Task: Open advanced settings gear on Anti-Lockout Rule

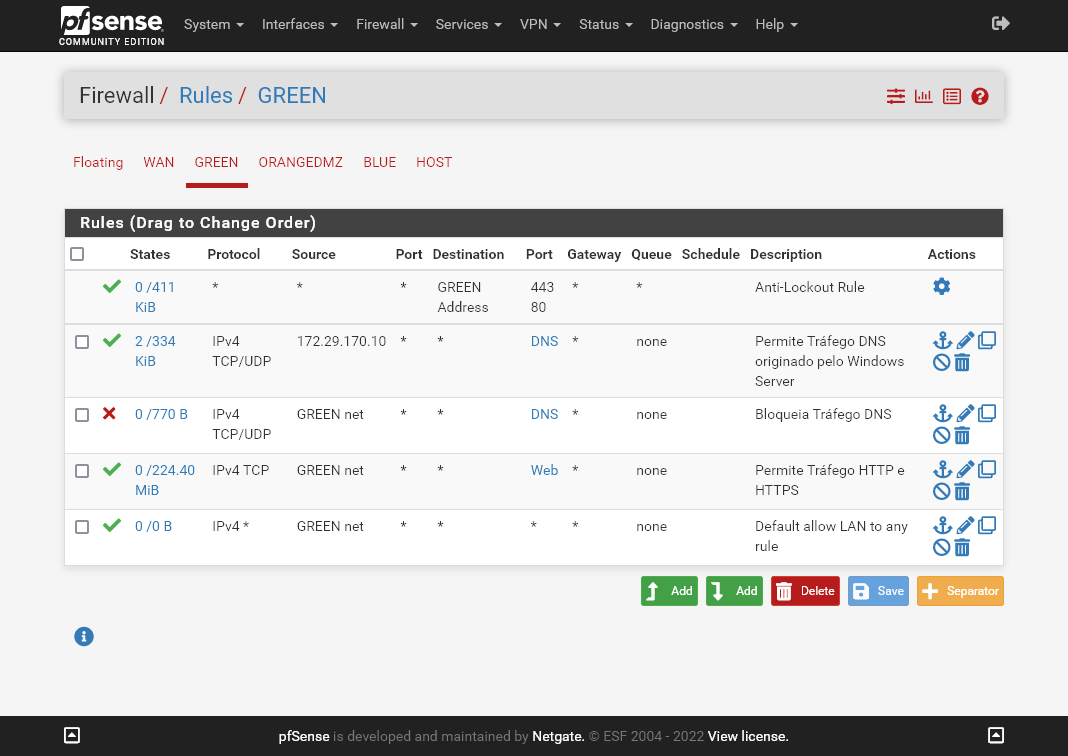Action: (941, 286)
